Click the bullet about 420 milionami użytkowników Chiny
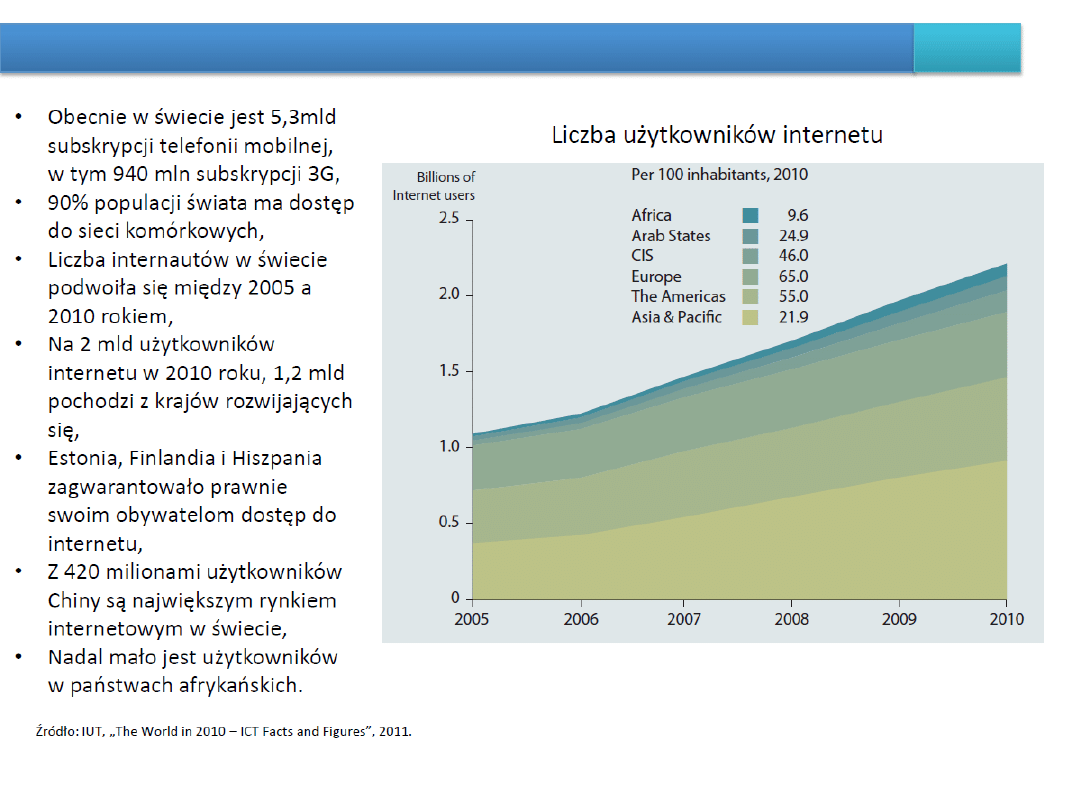The image size is (1080, 810). click(195, 600)
